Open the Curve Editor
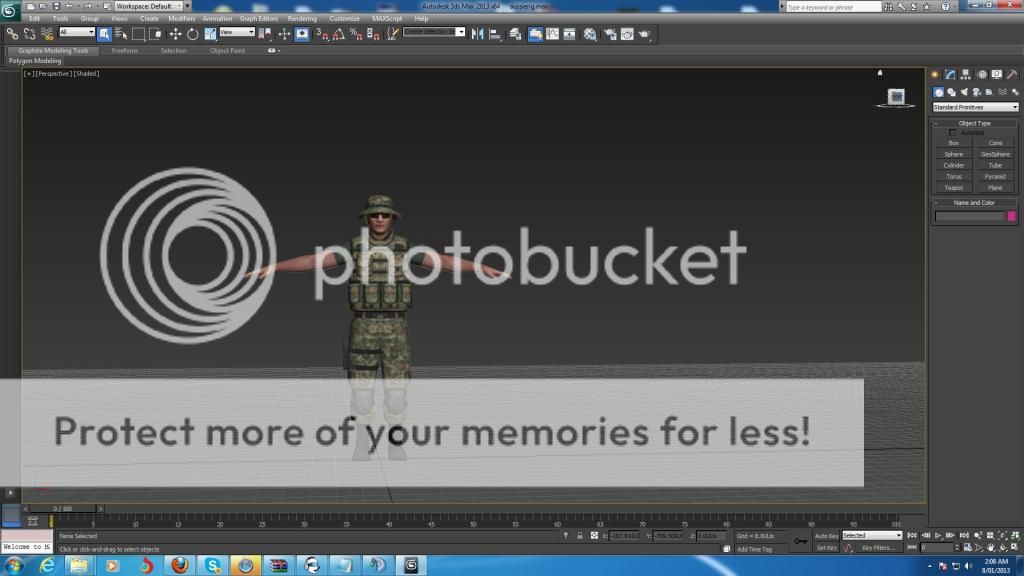Viewport: 1024px width, 576px height. tap(552, 34)
